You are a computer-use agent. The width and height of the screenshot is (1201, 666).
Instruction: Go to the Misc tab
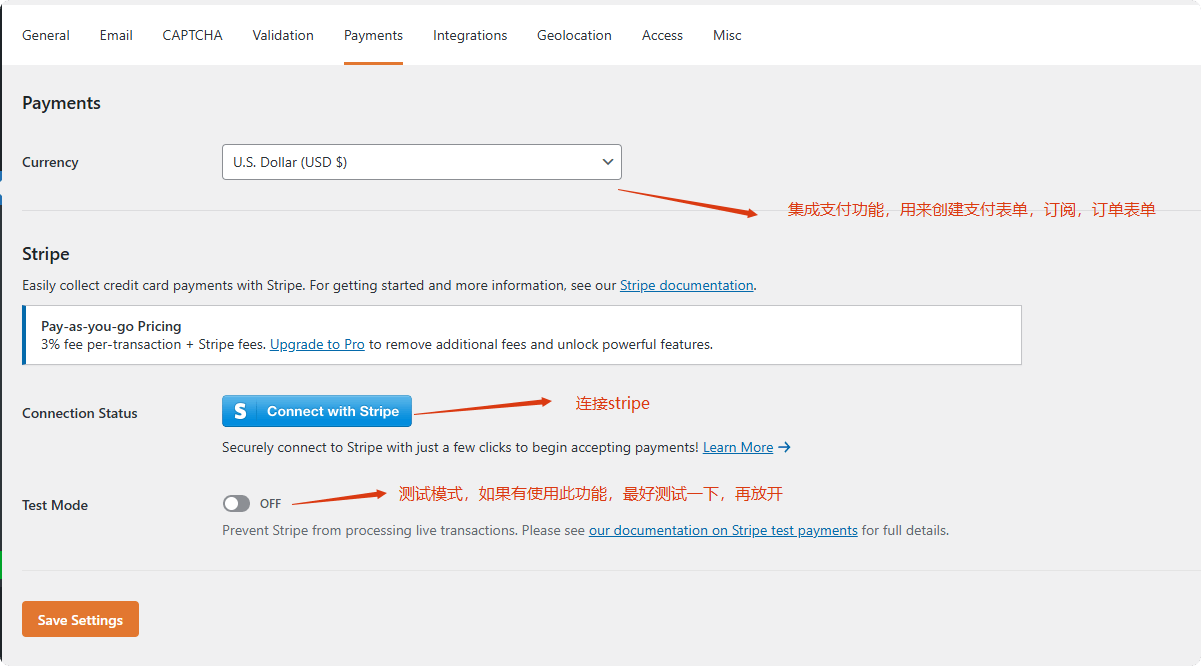pyautogui.click(x=727, y=35)
